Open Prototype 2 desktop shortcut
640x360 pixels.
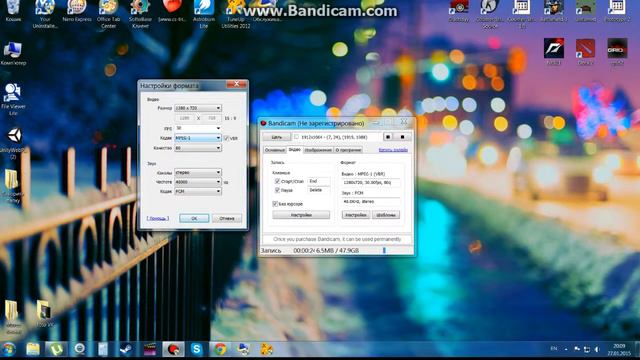point(617,10)
